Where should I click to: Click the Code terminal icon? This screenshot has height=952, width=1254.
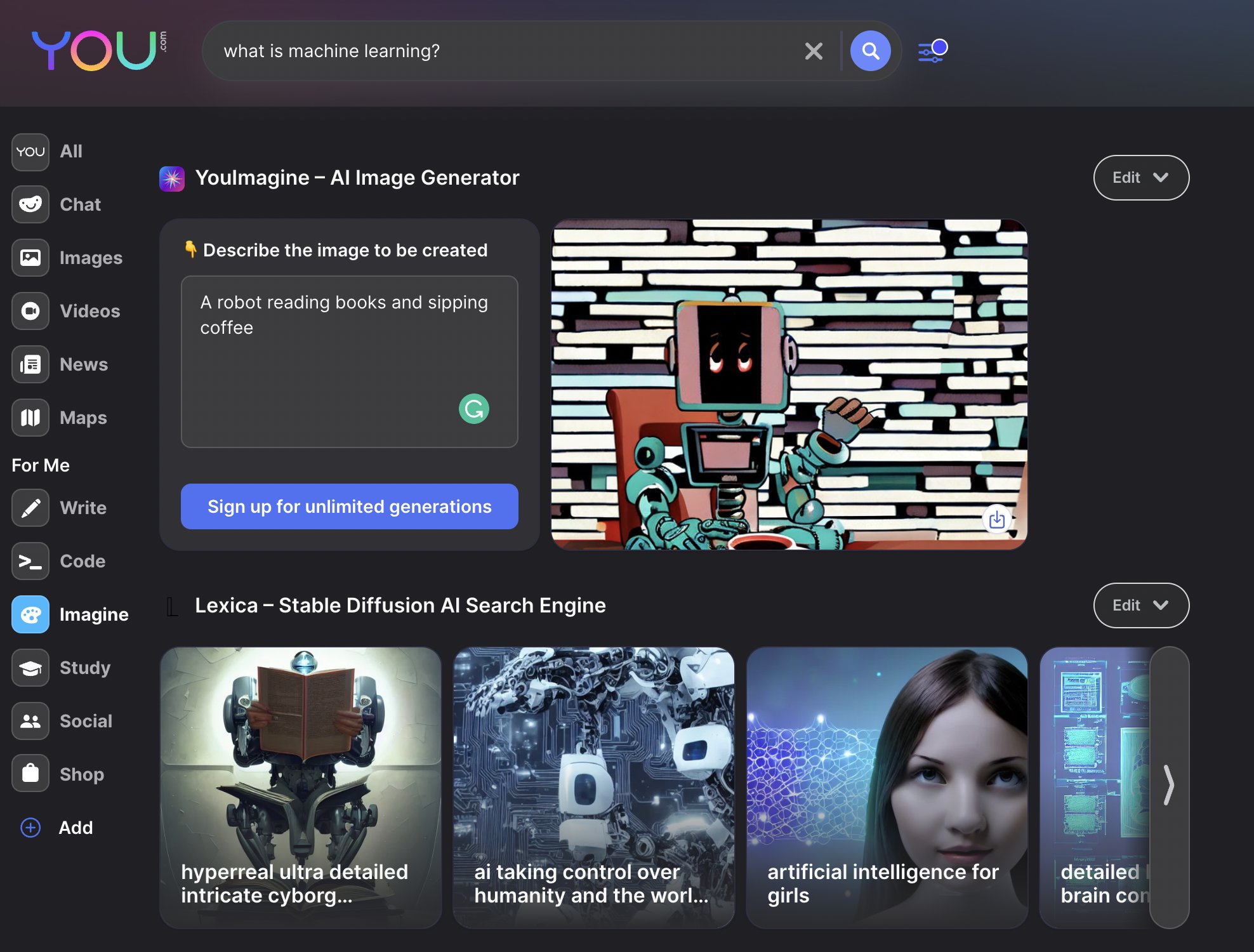tap(30, 561)
